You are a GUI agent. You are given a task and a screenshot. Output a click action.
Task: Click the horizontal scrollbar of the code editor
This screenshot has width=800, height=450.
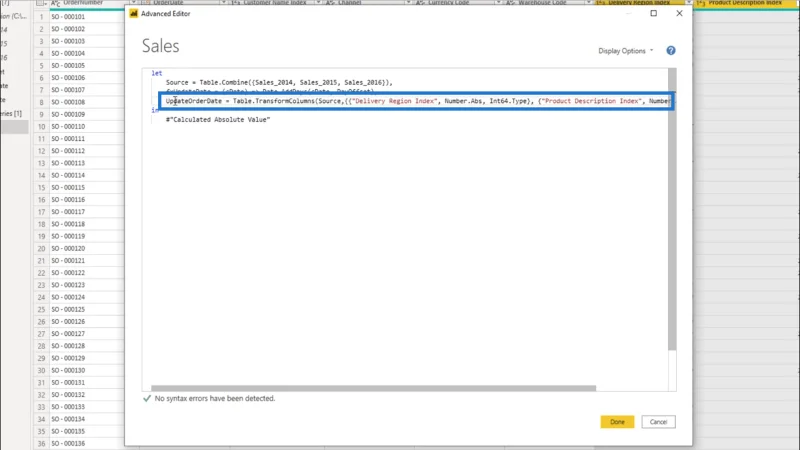coord(373,388)
